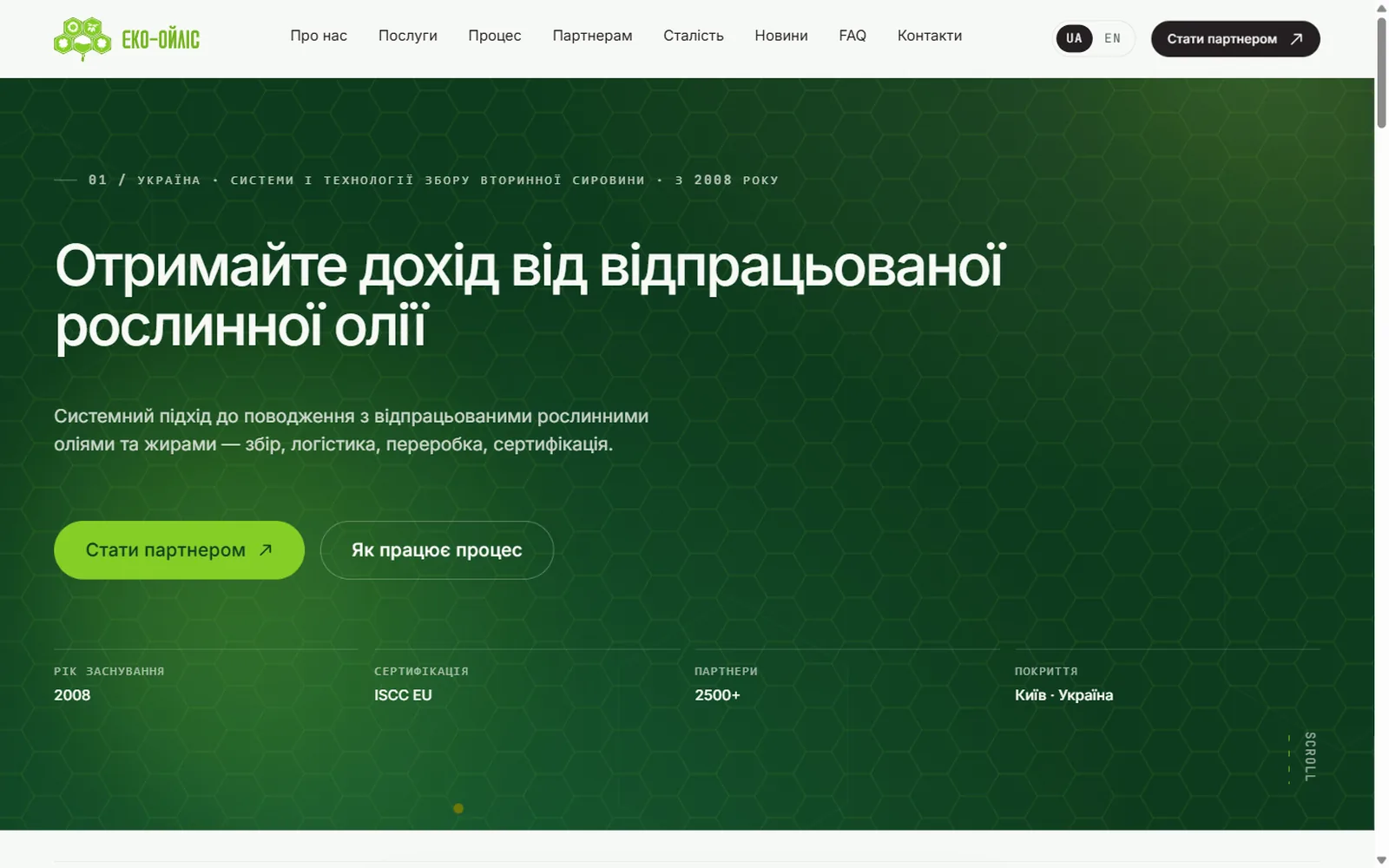Click the Системний підхід description paragraph
The image size is (1389, 868).
(352, 430)
